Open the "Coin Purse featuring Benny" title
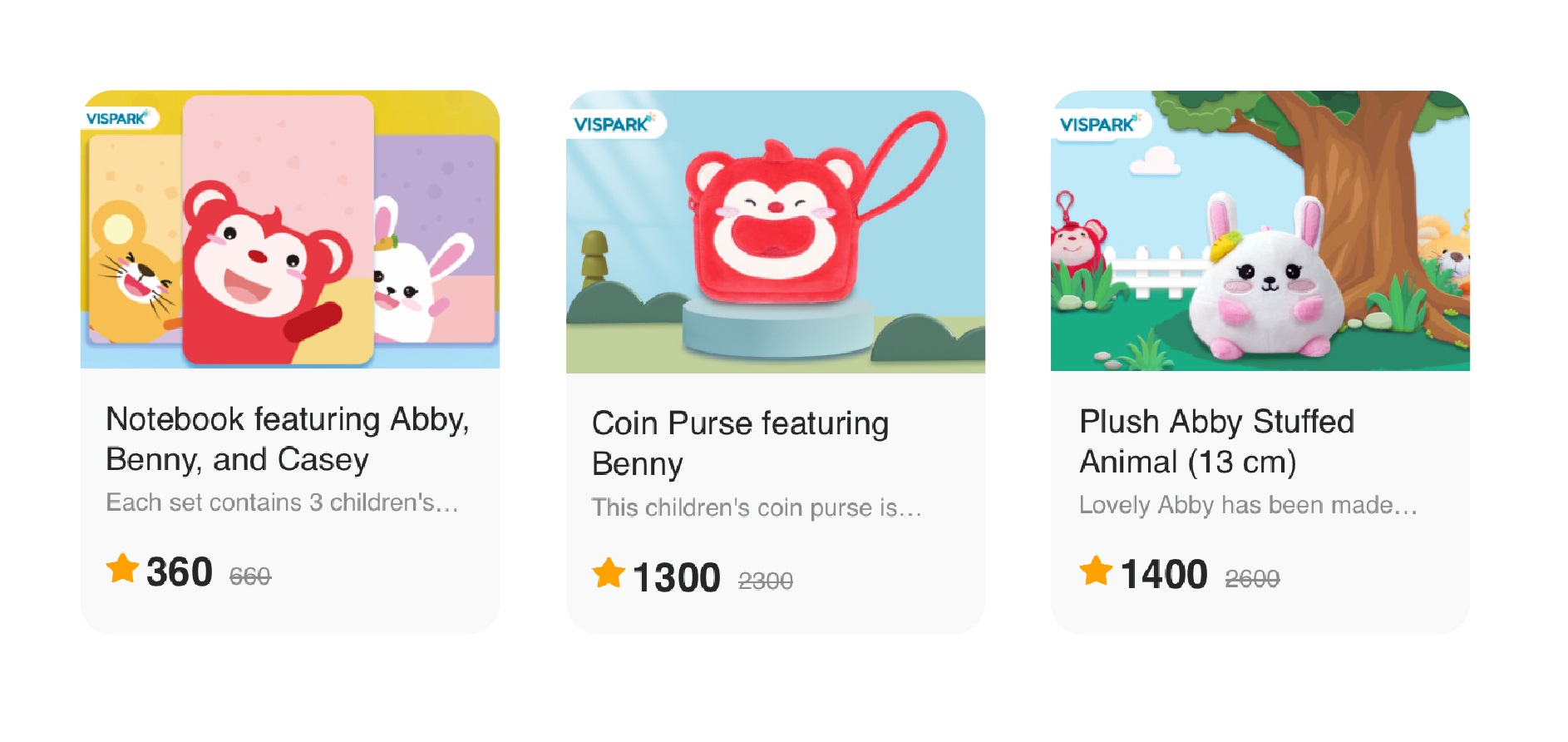This screenshot has height=742, width=1568. click(740, 443)
